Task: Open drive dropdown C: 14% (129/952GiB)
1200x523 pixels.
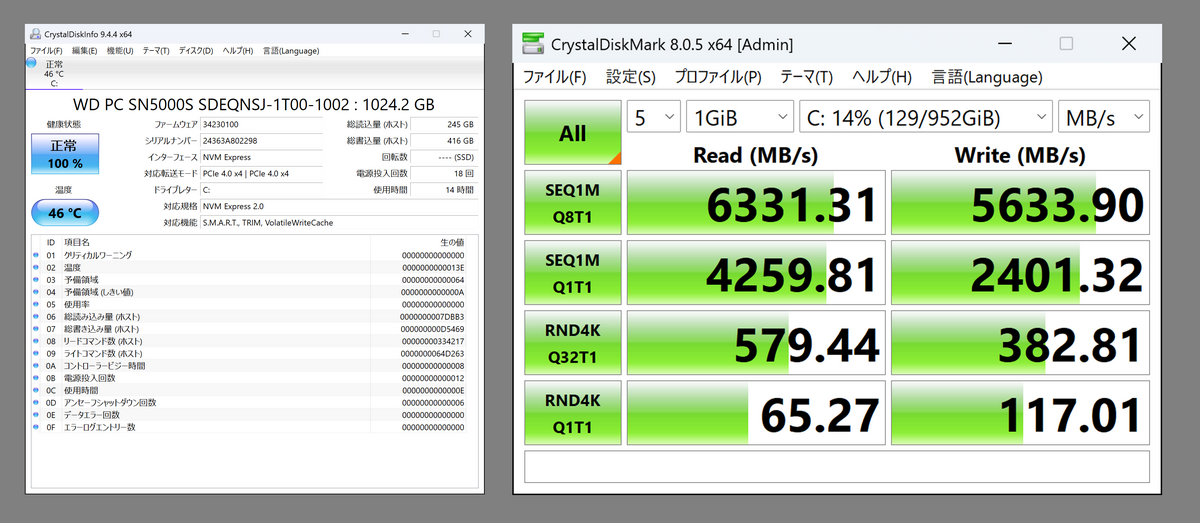Action: pos(926,117)
